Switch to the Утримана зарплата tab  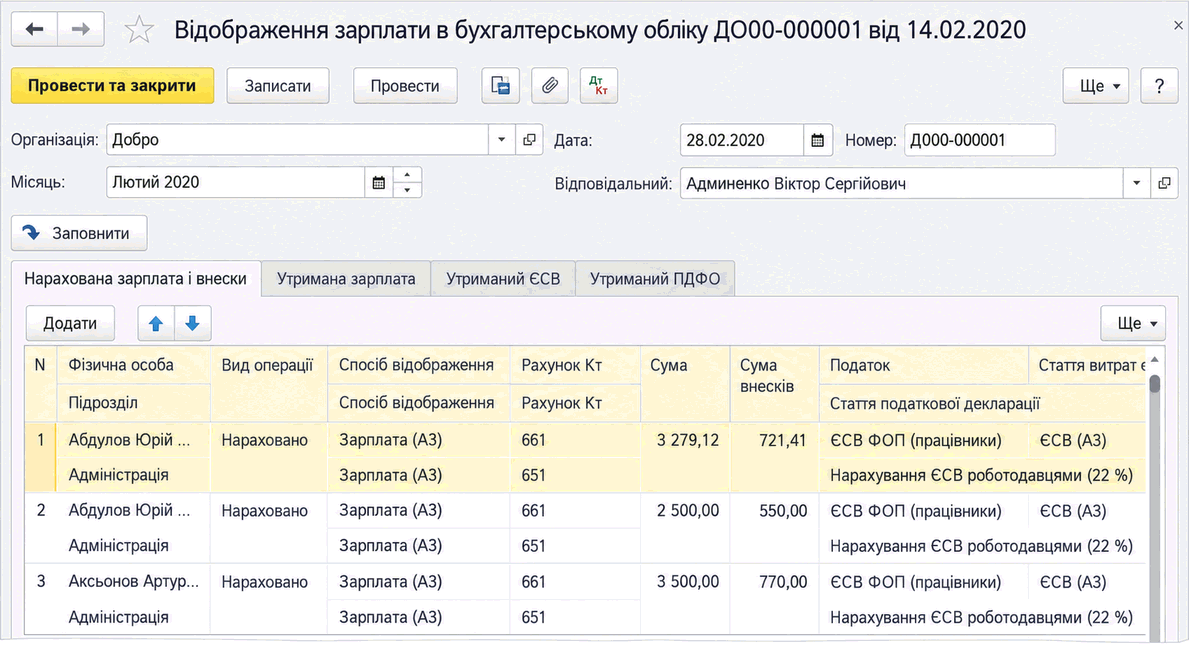click(346, 279)
